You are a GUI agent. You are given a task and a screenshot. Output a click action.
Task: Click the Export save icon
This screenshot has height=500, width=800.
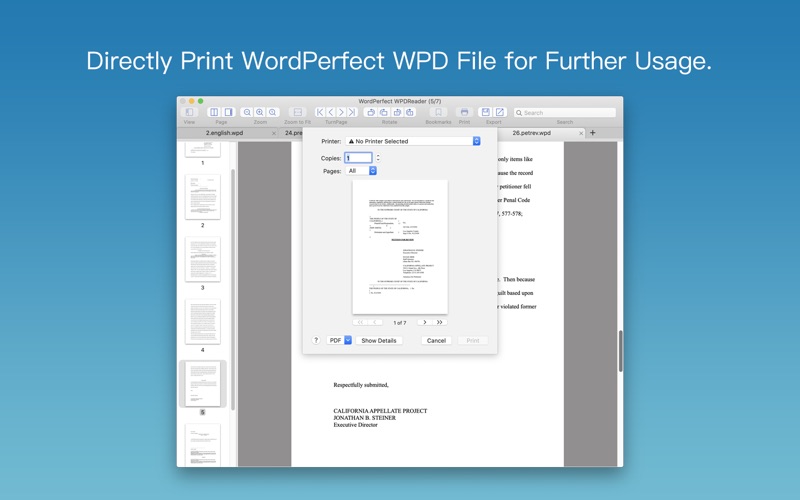click(486, 112)
